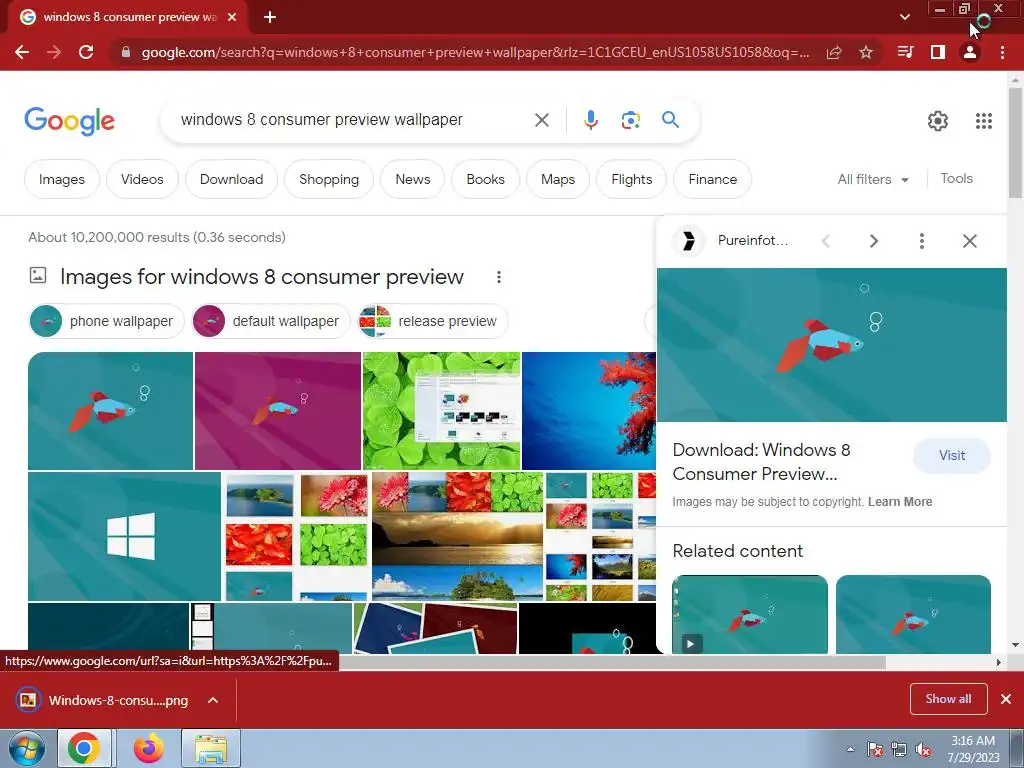
Task: Toggle the Chrome side panel
Action: [938, 52]
